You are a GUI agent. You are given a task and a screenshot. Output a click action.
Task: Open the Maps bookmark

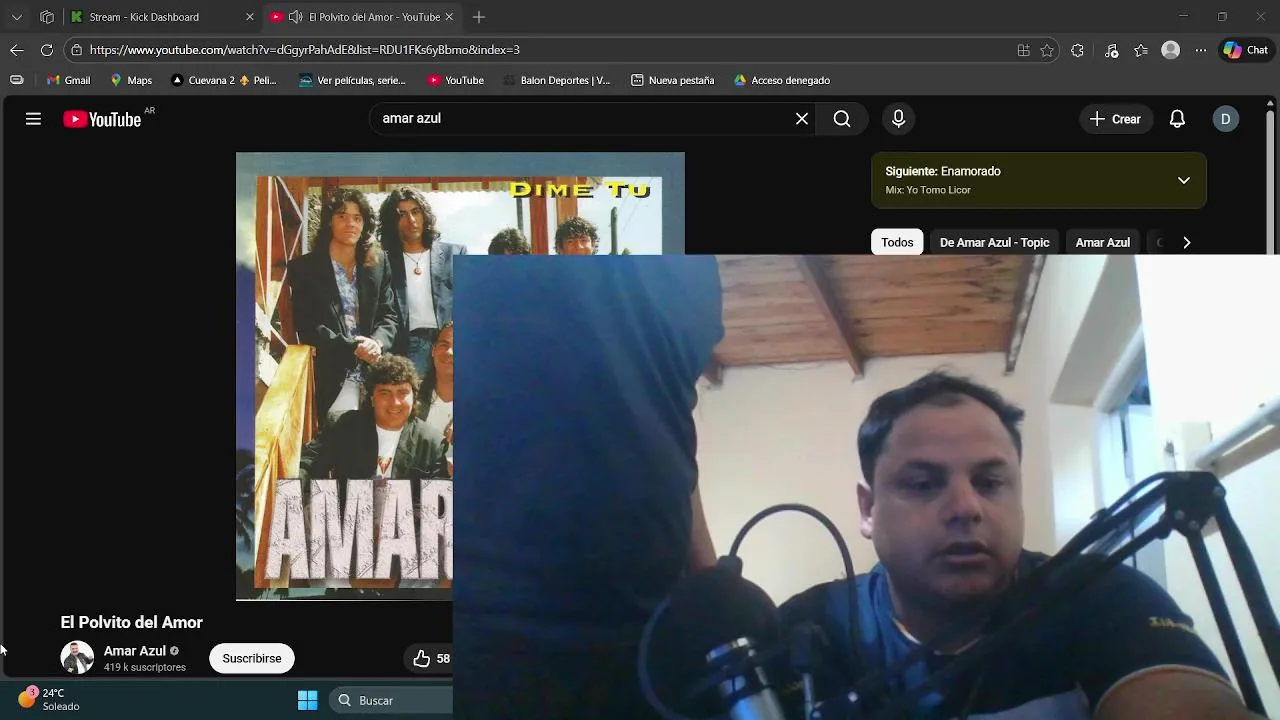pos(131,80)
